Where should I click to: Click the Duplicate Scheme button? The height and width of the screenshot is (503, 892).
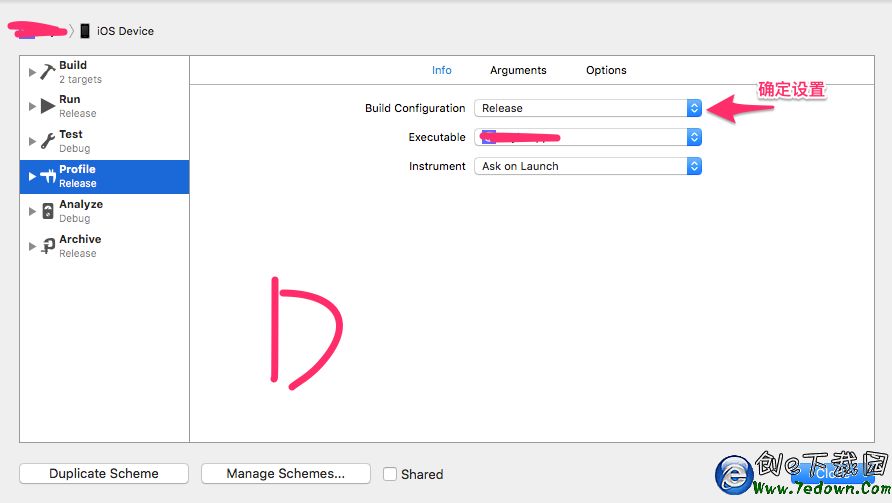click(104, 473)
